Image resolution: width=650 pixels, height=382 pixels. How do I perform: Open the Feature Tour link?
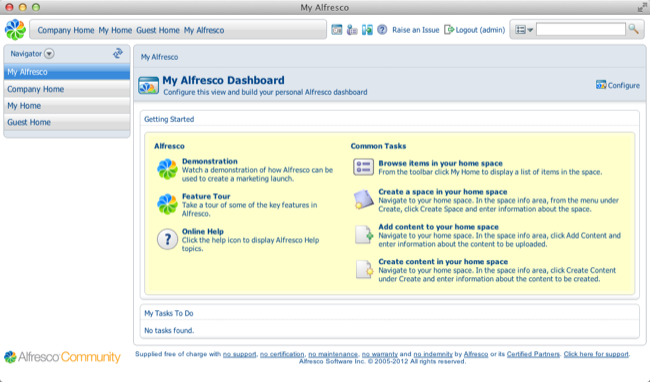[x=206, y=196]
